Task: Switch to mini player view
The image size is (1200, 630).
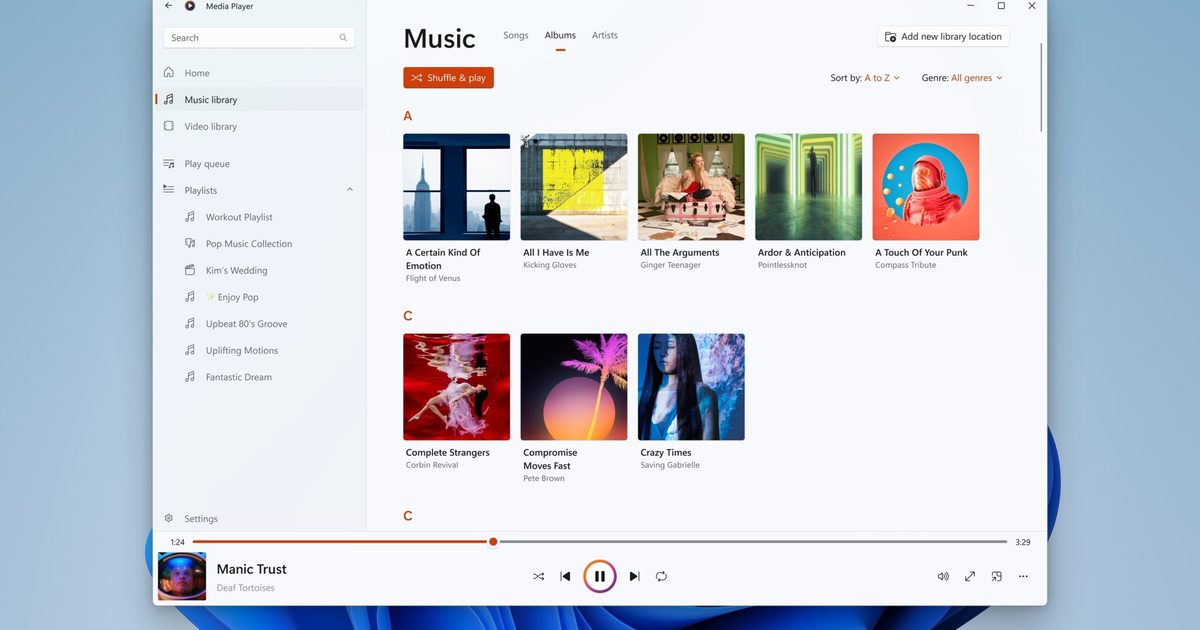Action: tap(997, 577)
